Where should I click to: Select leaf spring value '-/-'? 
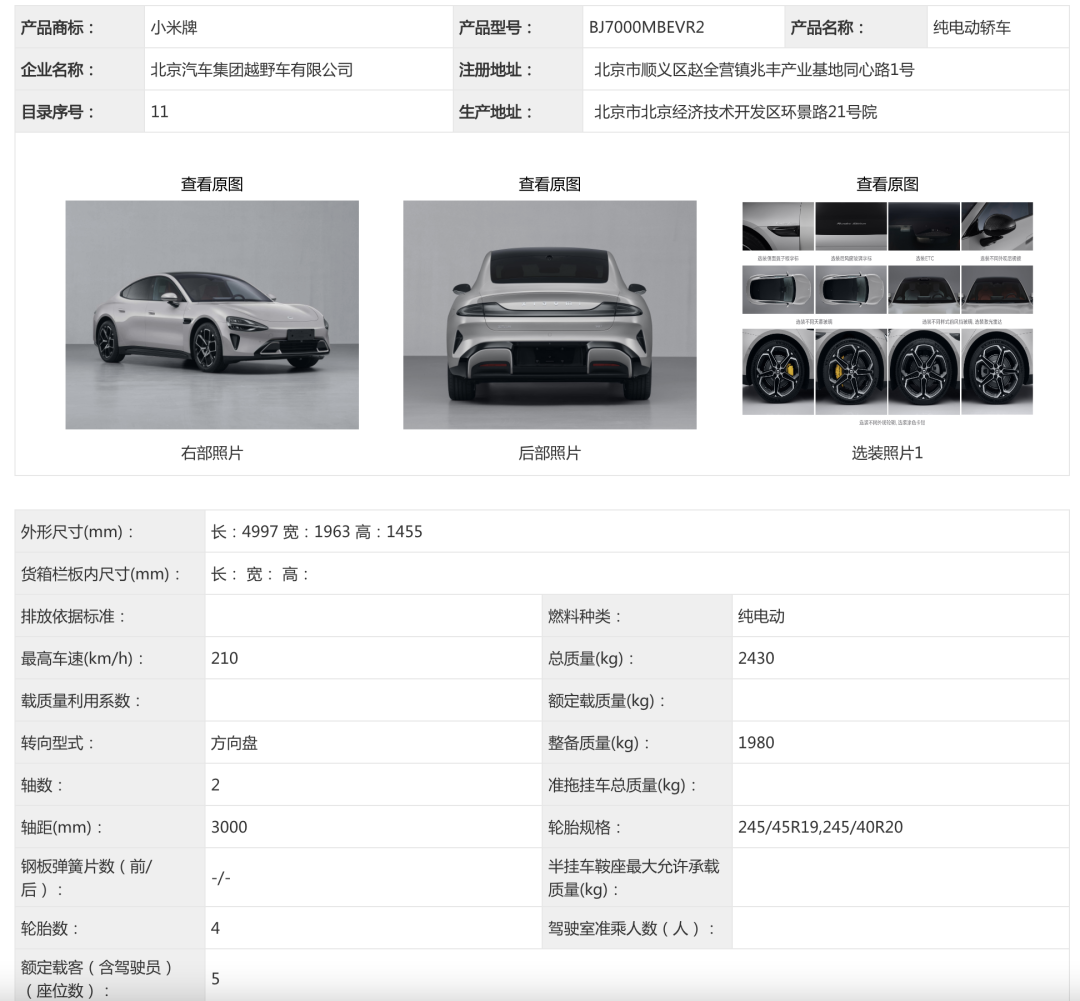(x=221, y=878)
